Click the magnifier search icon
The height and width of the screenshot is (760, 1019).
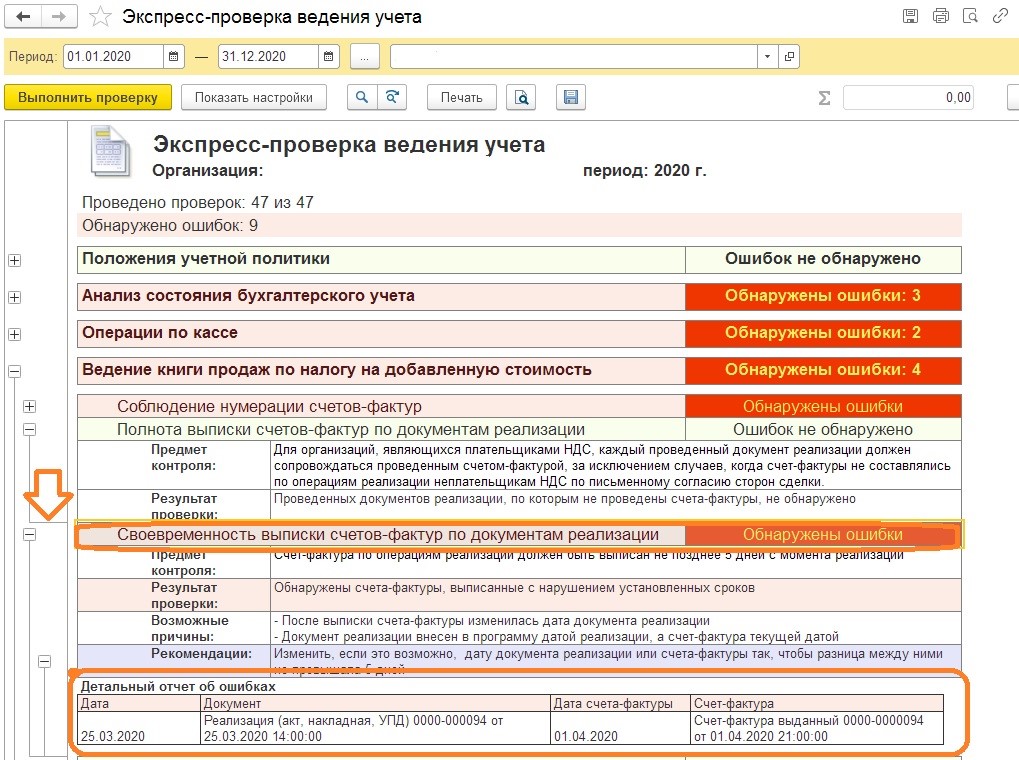[x=362, y=98]
